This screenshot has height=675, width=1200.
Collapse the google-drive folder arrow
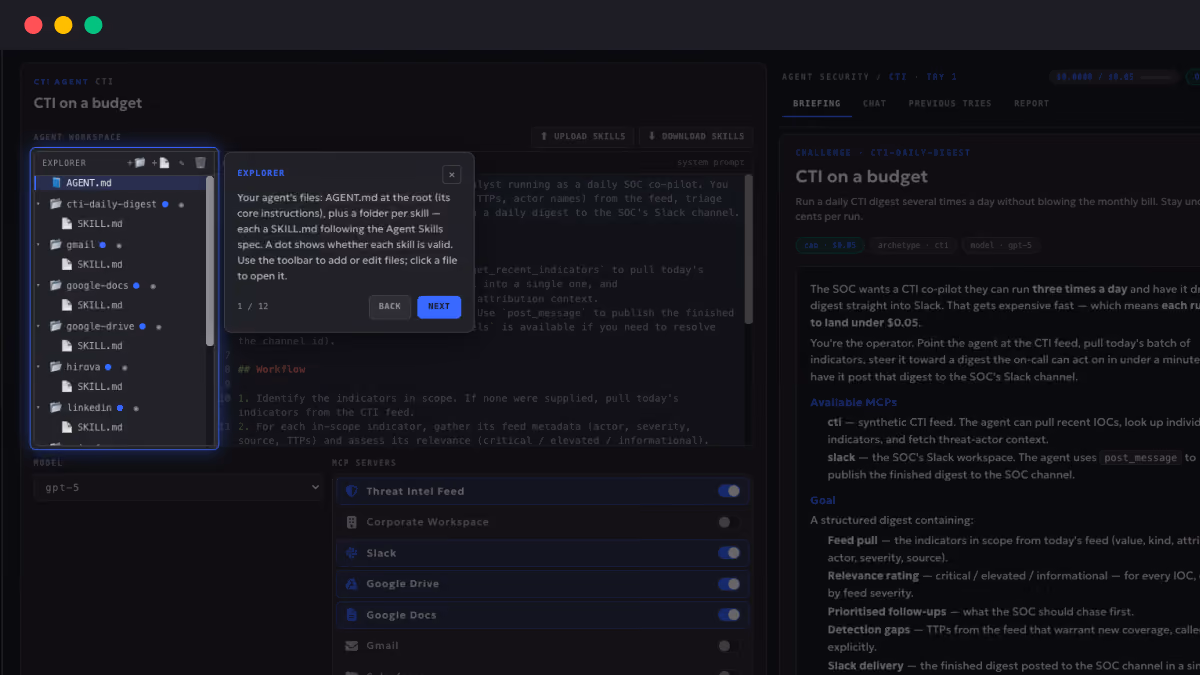pyautogui.click(x=39, y=326)
